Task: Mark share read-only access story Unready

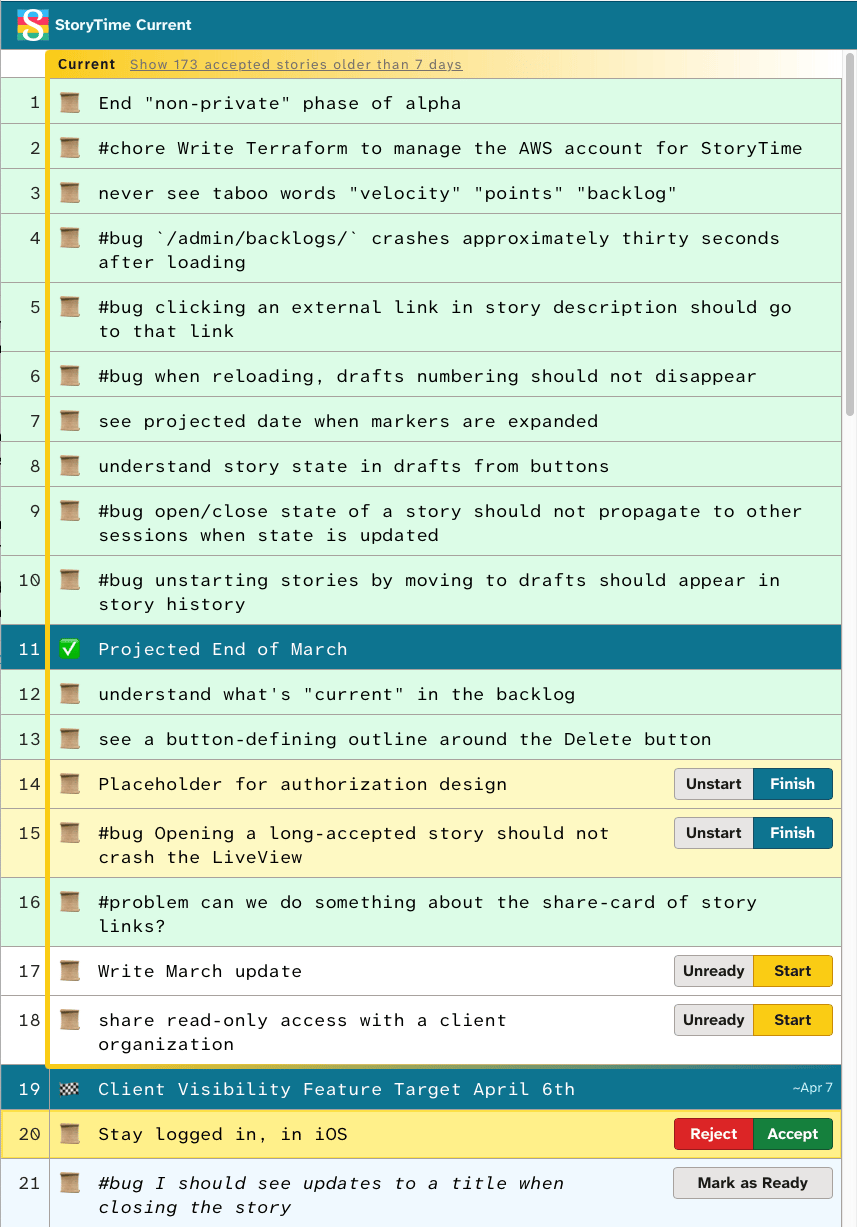Action: 713,1020
